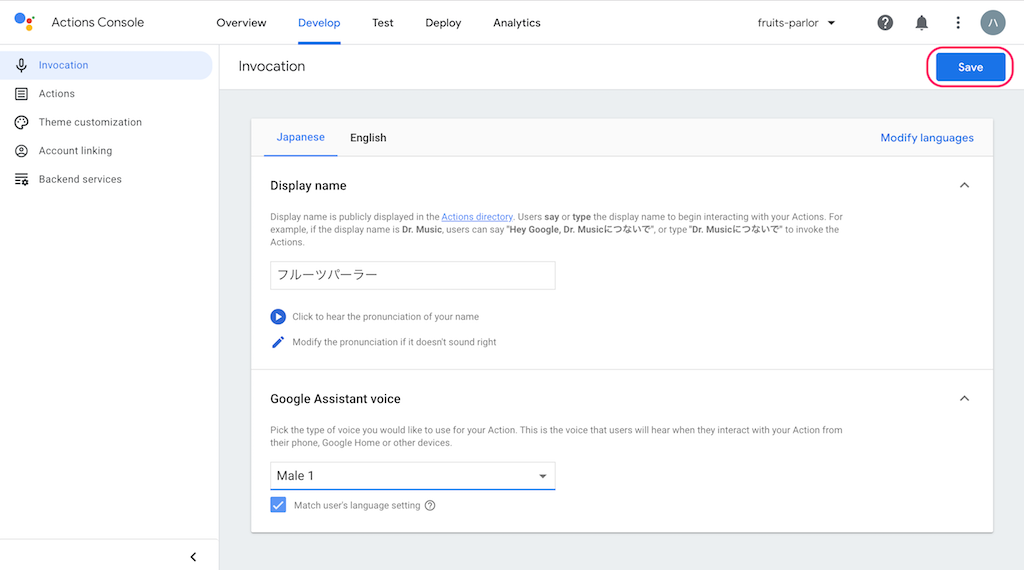The height and width of the screenshot is (570, 1024).
Task: Click the display name input field
Action: pyautogui.click(x=413, y=276)
